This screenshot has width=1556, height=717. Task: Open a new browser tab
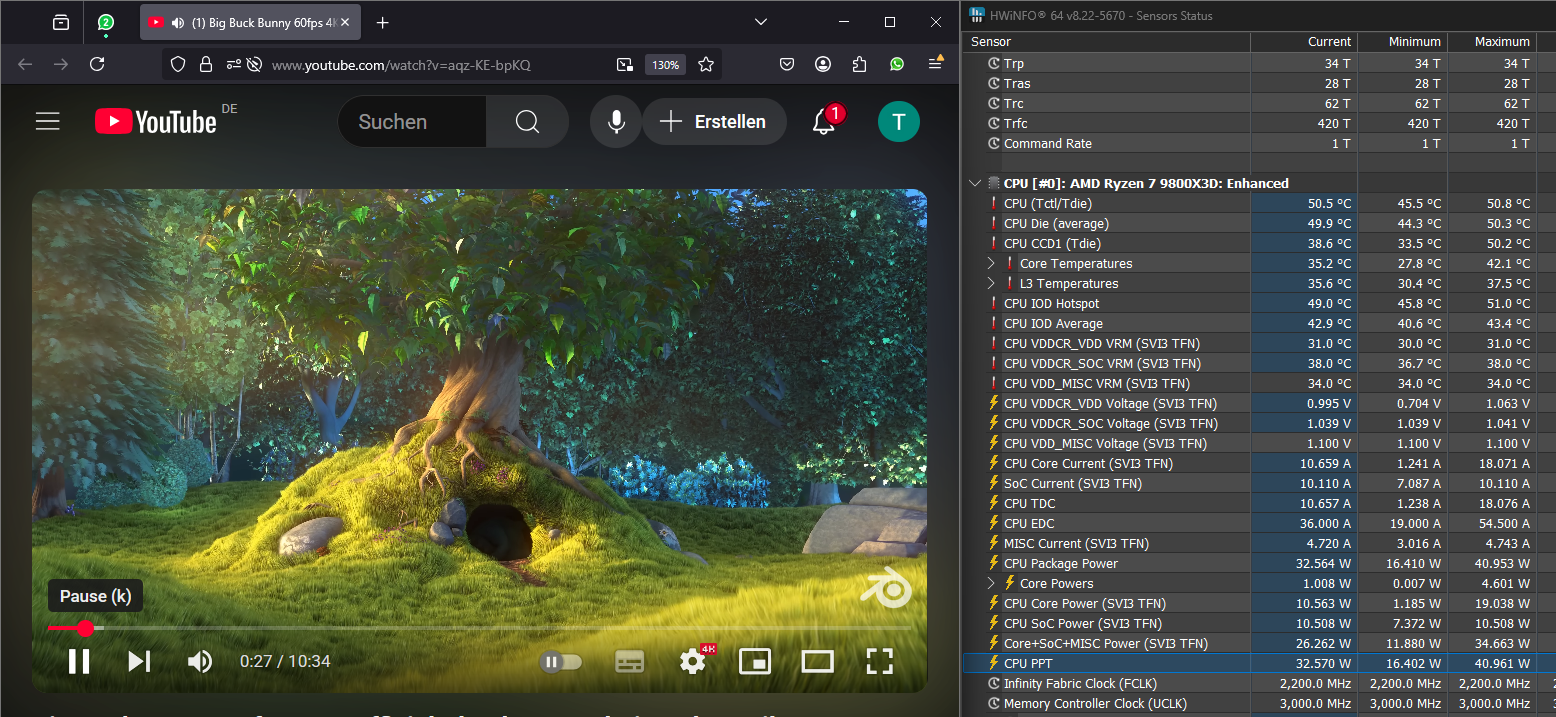click(382, 22)
